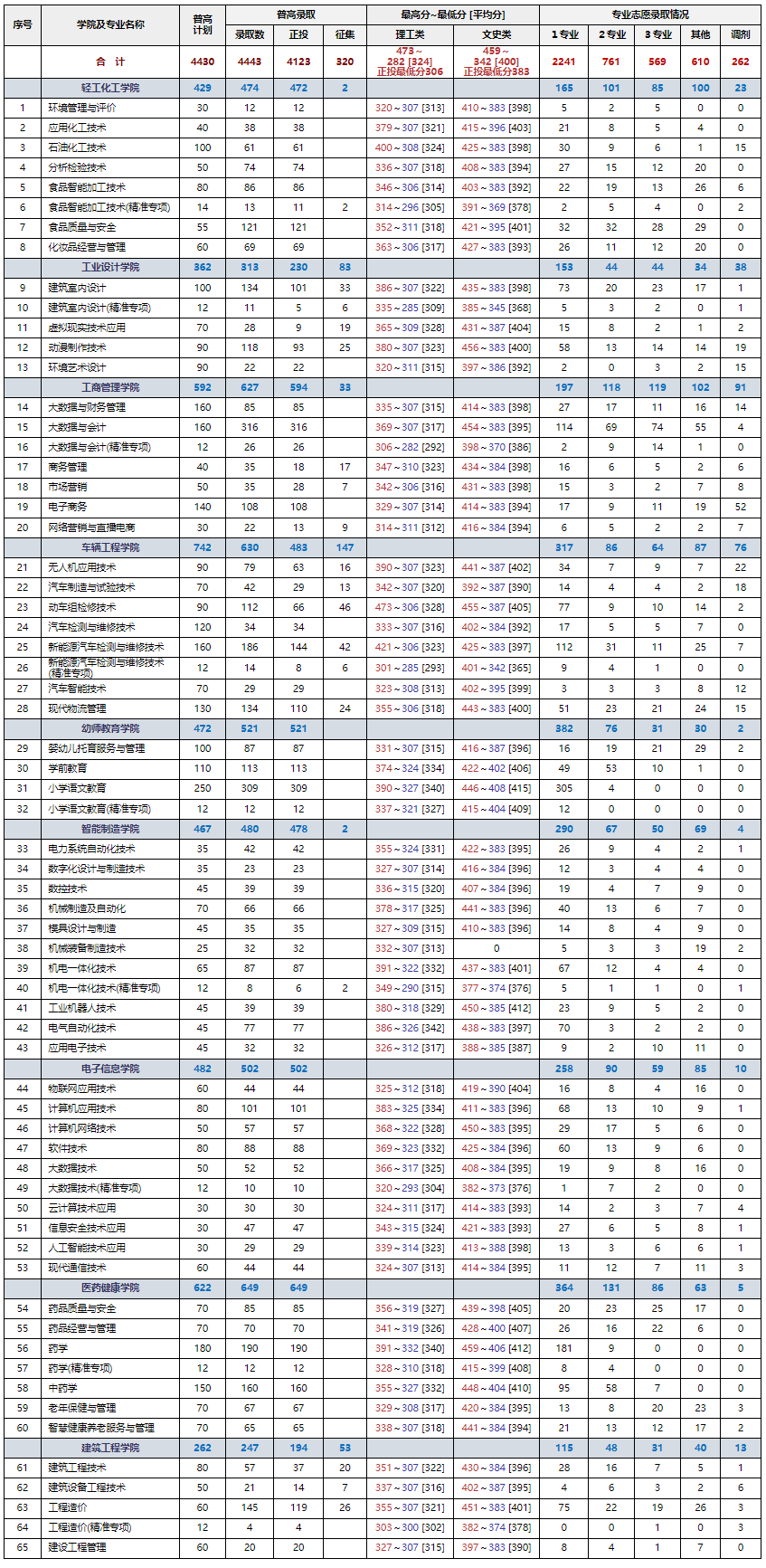
Task: Click the major name 智慧健康养老服务与管理
Action: click(101, 1428)
